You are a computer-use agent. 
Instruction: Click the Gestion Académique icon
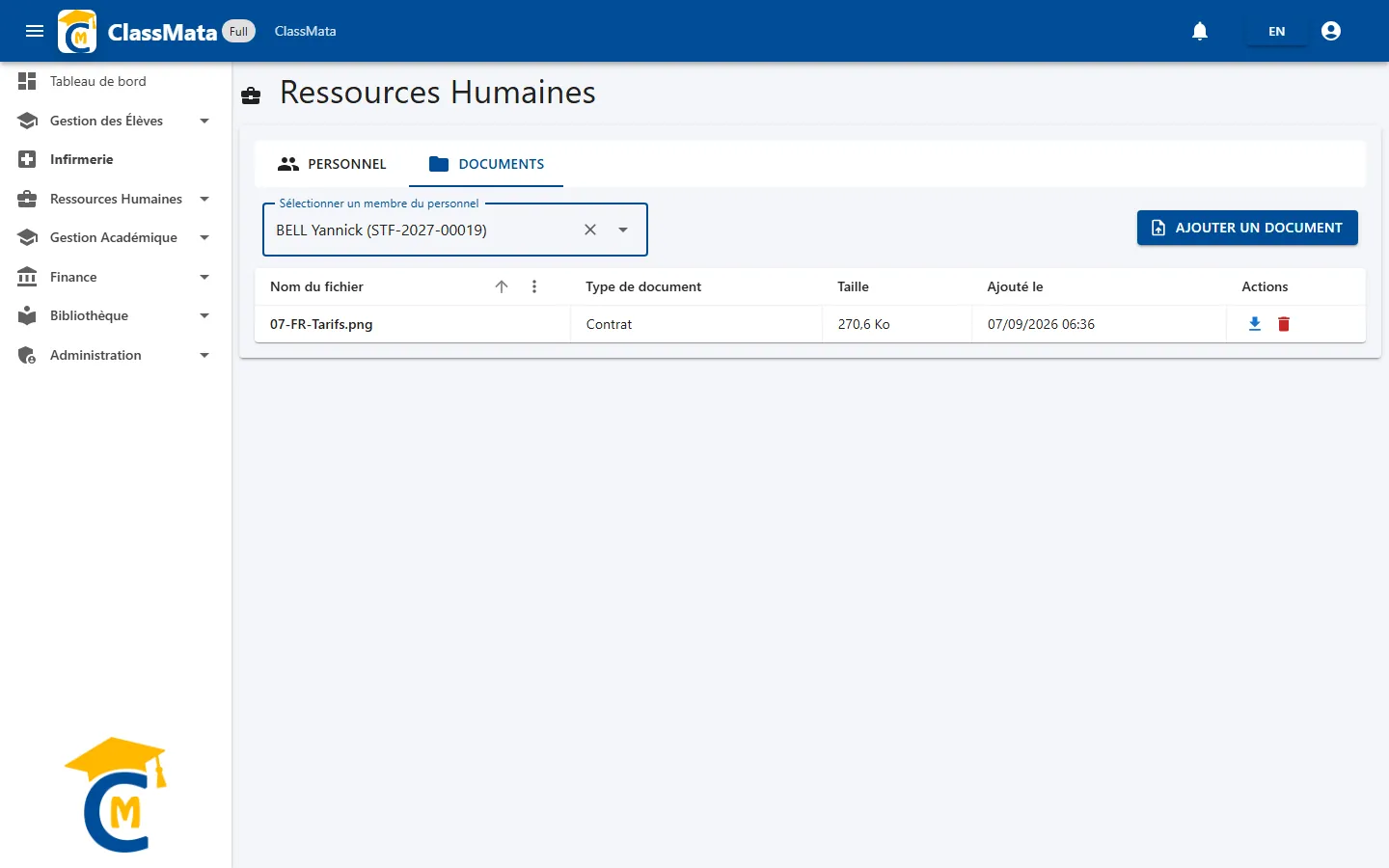click(27, 237)
